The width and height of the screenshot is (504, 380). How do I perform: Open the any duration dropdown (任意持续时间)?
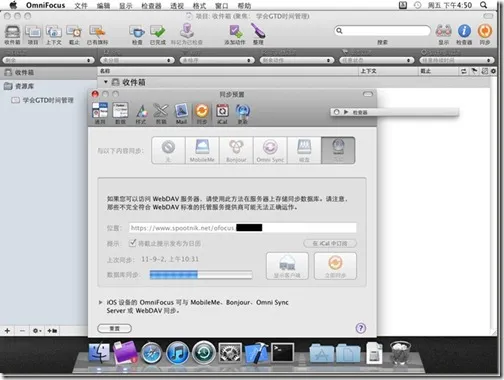click(x=457, y=60)
